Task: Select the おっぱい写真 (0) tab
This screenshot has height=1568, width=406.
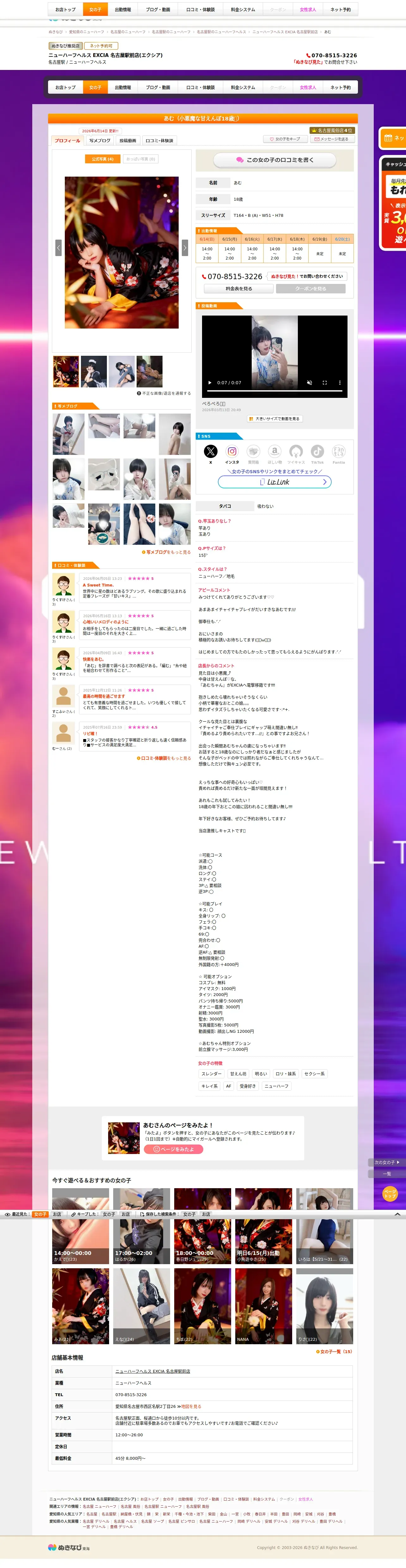Action: pos(140,159)
